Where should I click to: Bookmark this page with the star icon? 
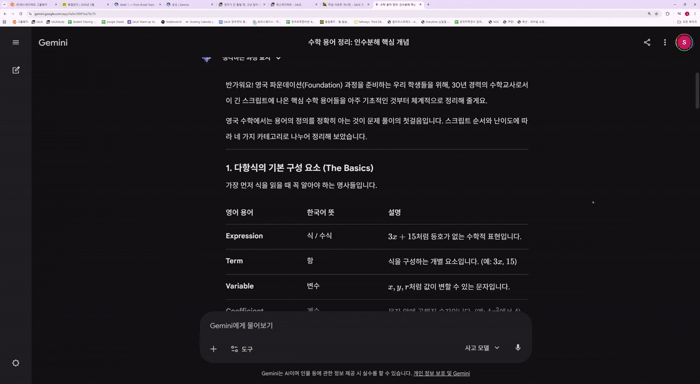(x=656, y=14)
